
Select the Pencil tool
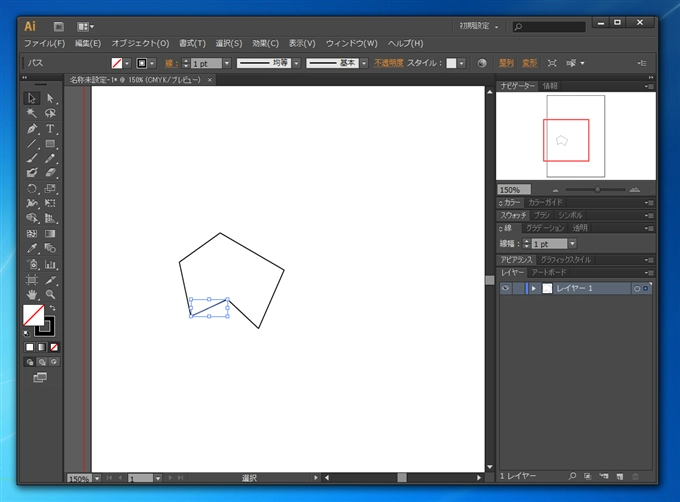click(x=50, y=158)
